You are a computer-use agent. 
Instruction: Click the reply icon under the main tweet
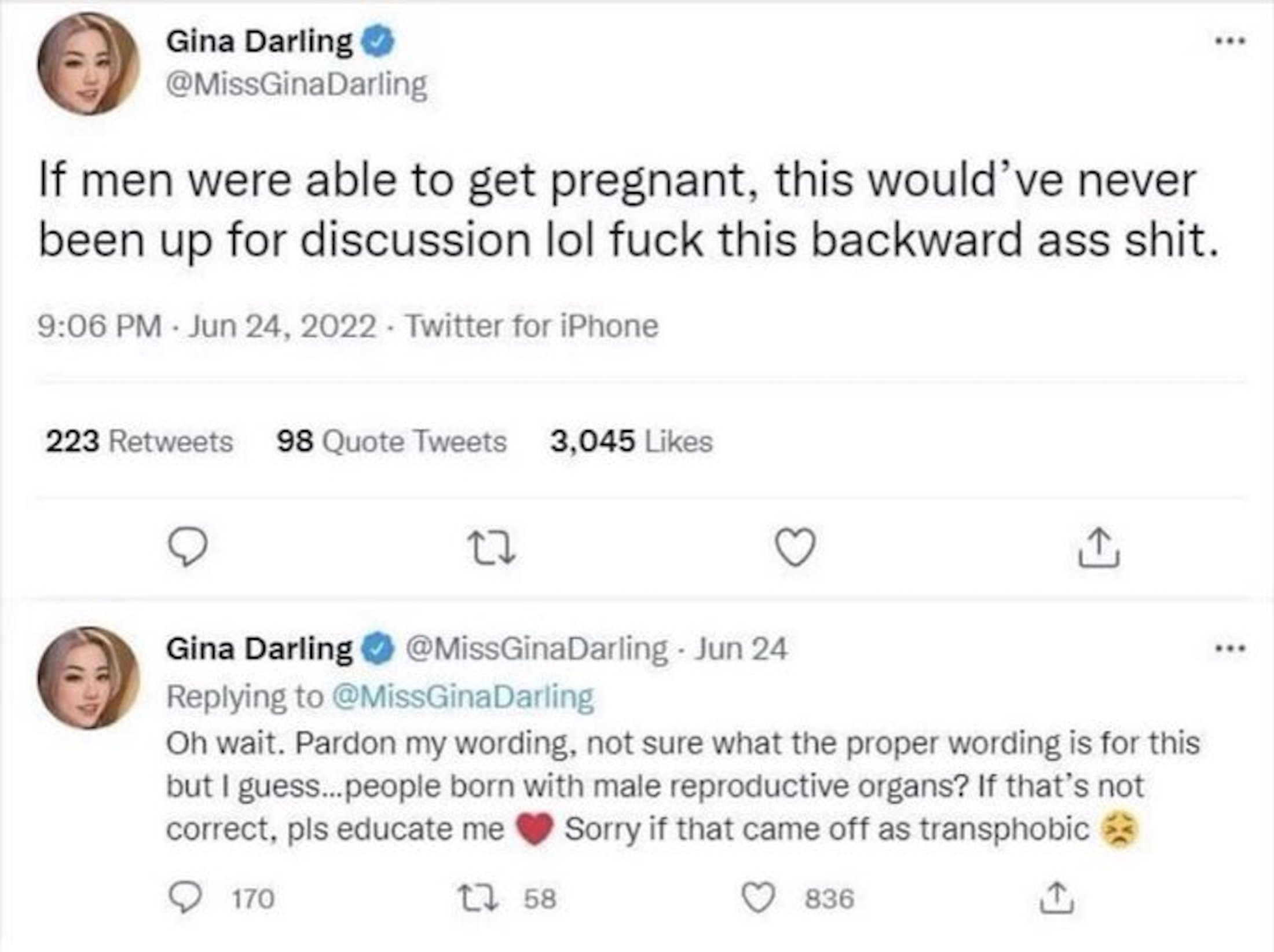tap(189, 548)
